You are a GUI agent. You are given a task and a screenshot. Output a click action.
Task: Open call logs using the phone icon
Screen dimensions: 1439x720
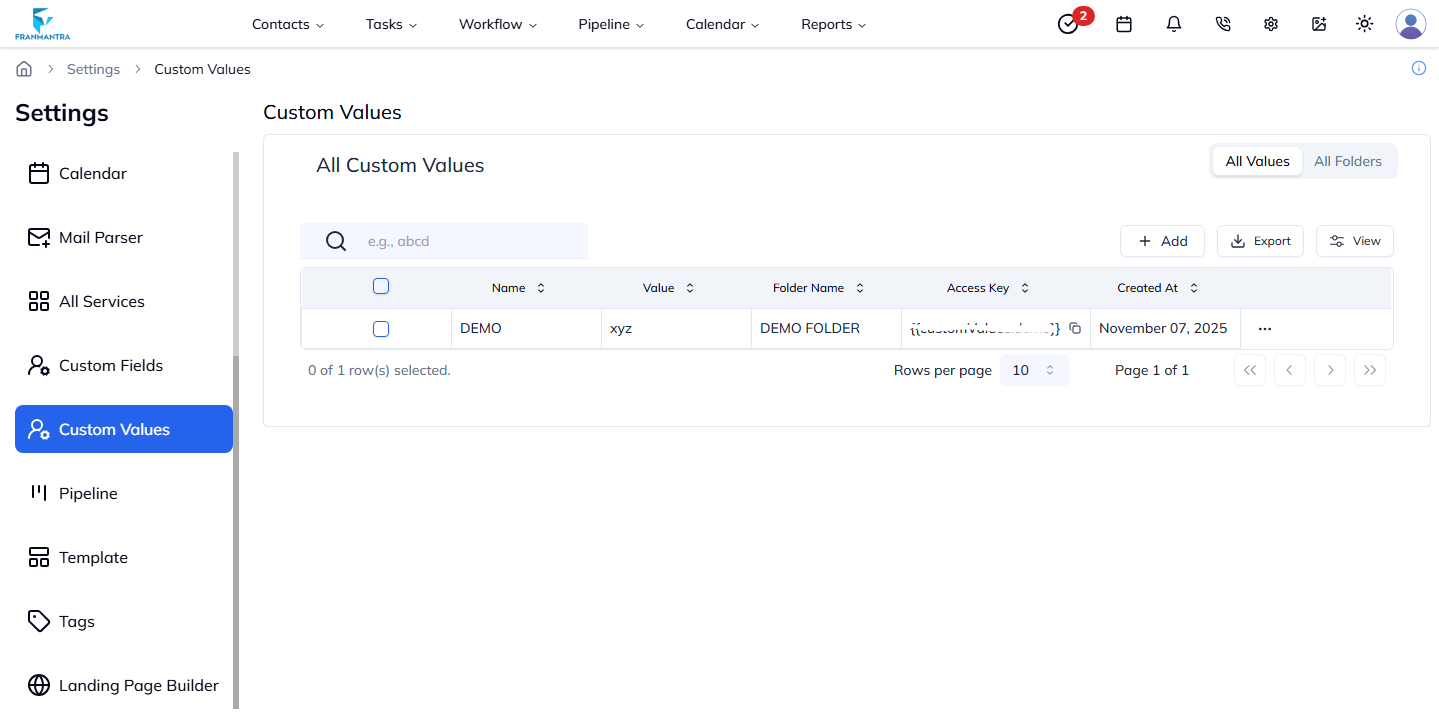(x=1222, y=23)
